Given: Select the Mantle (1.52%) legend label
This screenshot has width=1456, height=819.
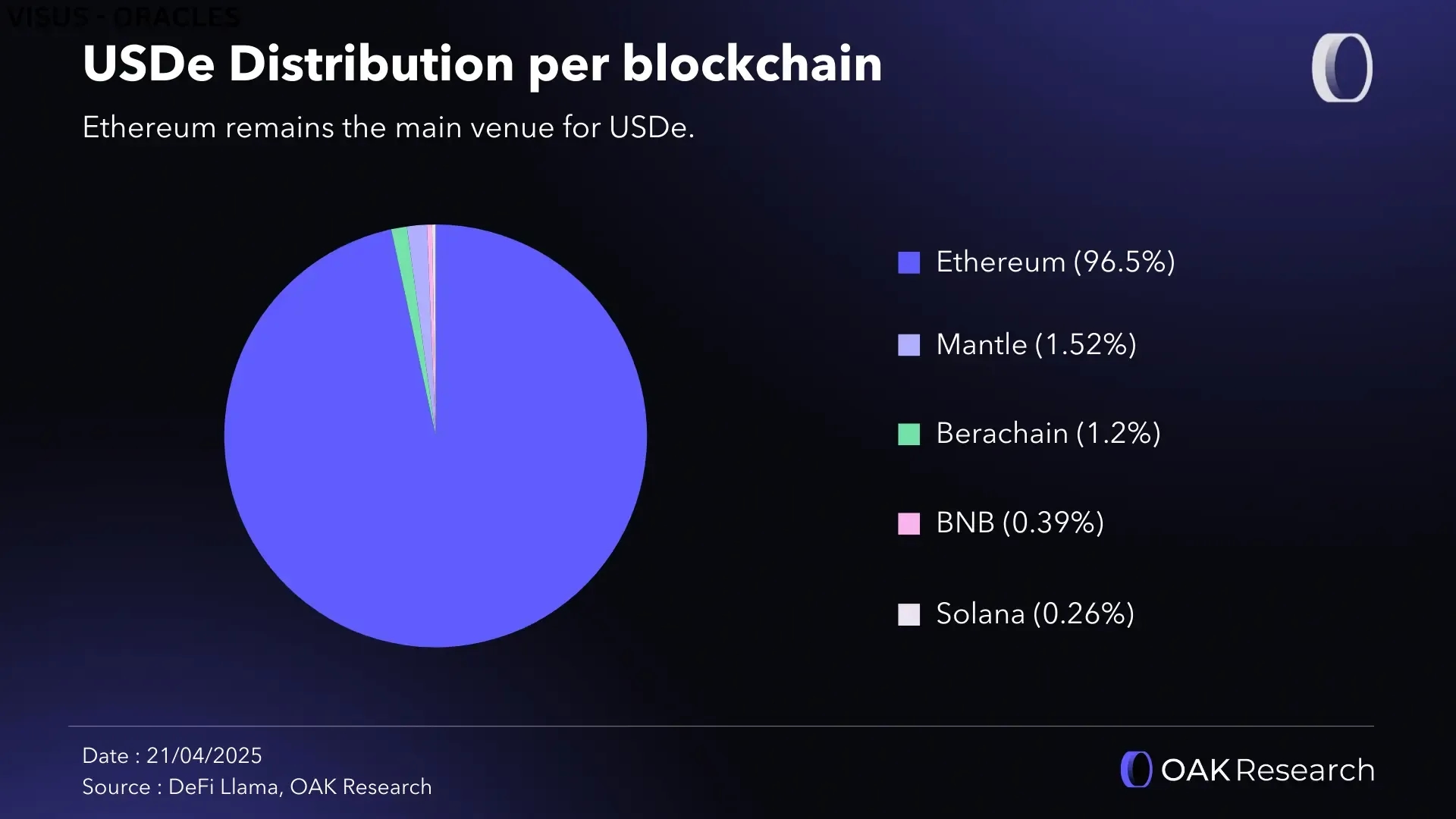Looking at the screenshot, I should 1036,344.
